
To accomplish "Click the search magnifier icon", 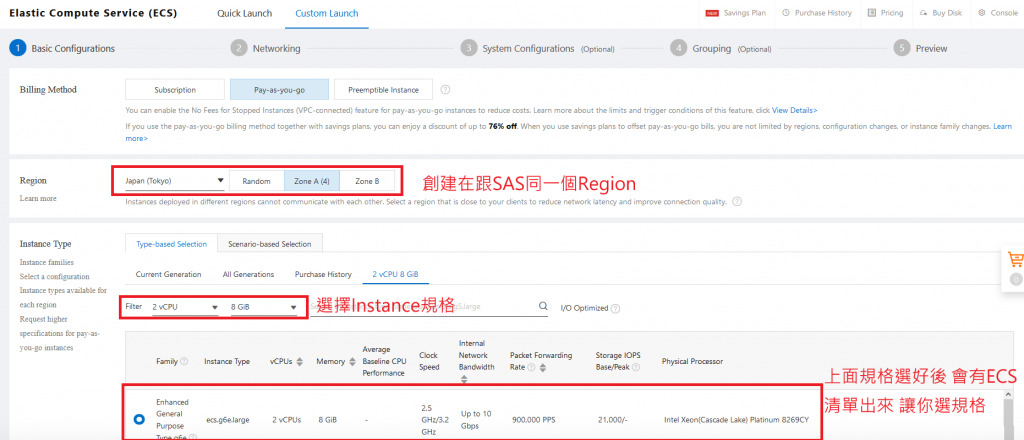I will [x=543, y=306].
